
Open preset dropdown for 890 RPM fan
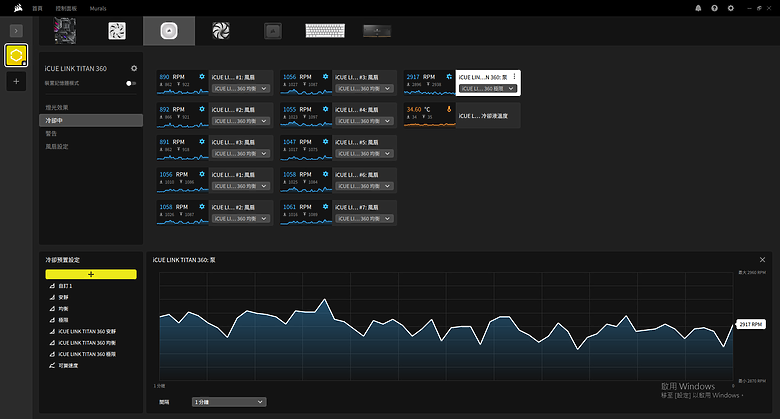241,88
